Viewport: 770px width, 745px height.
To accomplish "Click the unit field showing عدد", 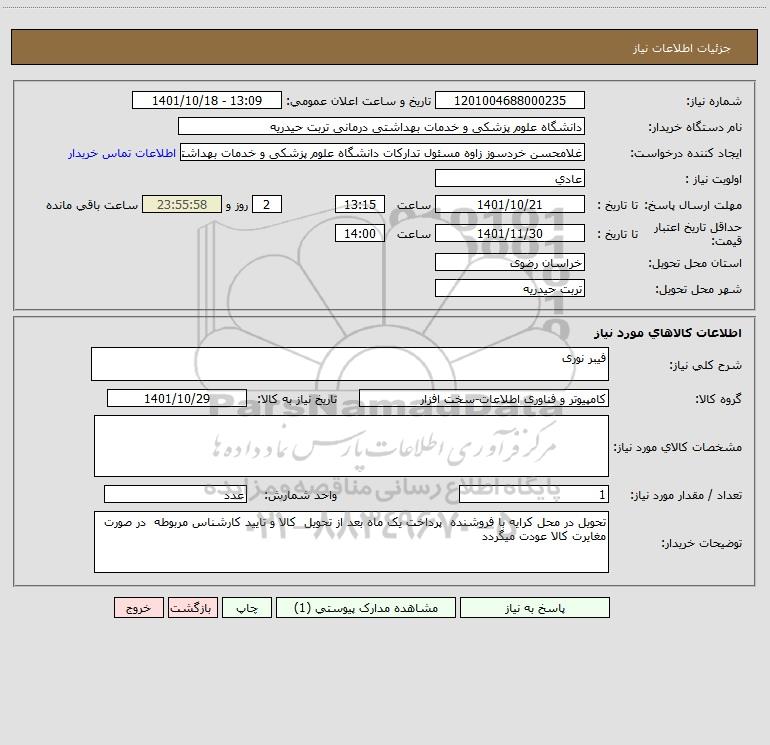I will tap(175, 495).
